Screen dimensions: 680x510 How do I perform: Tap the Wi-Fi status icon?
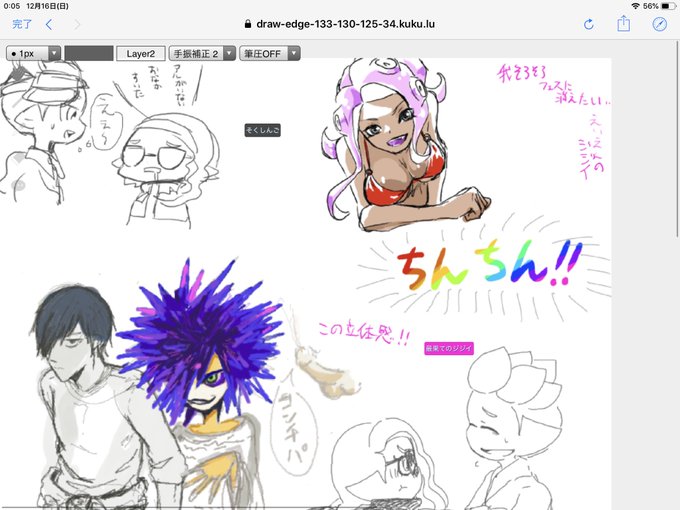[635, 6]
